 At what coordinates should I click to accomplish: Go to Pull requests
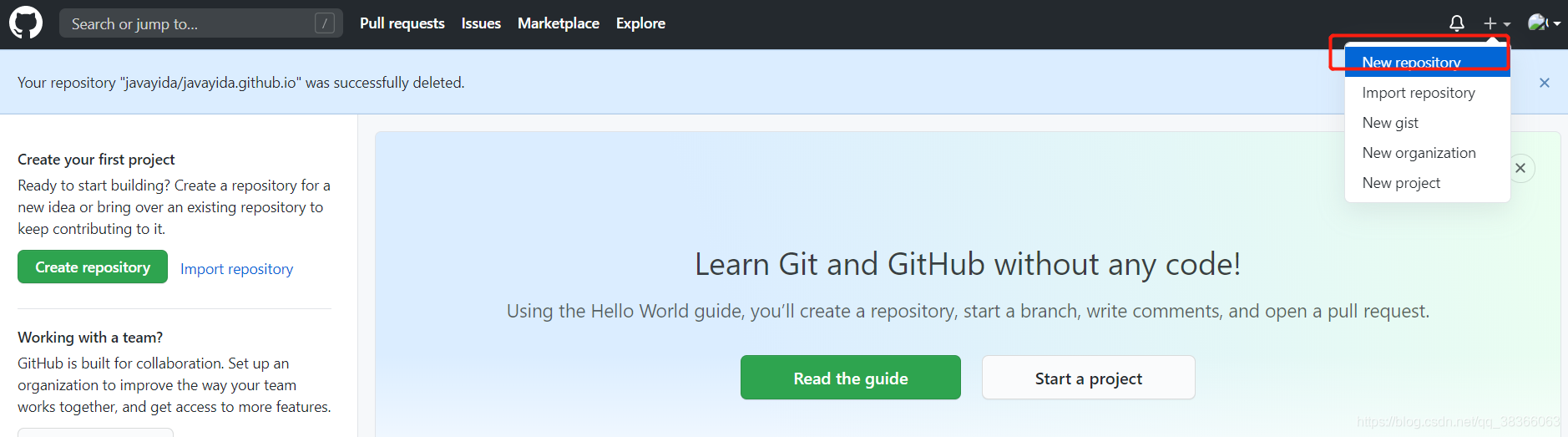pyautogui.click(x=402, y=23)
